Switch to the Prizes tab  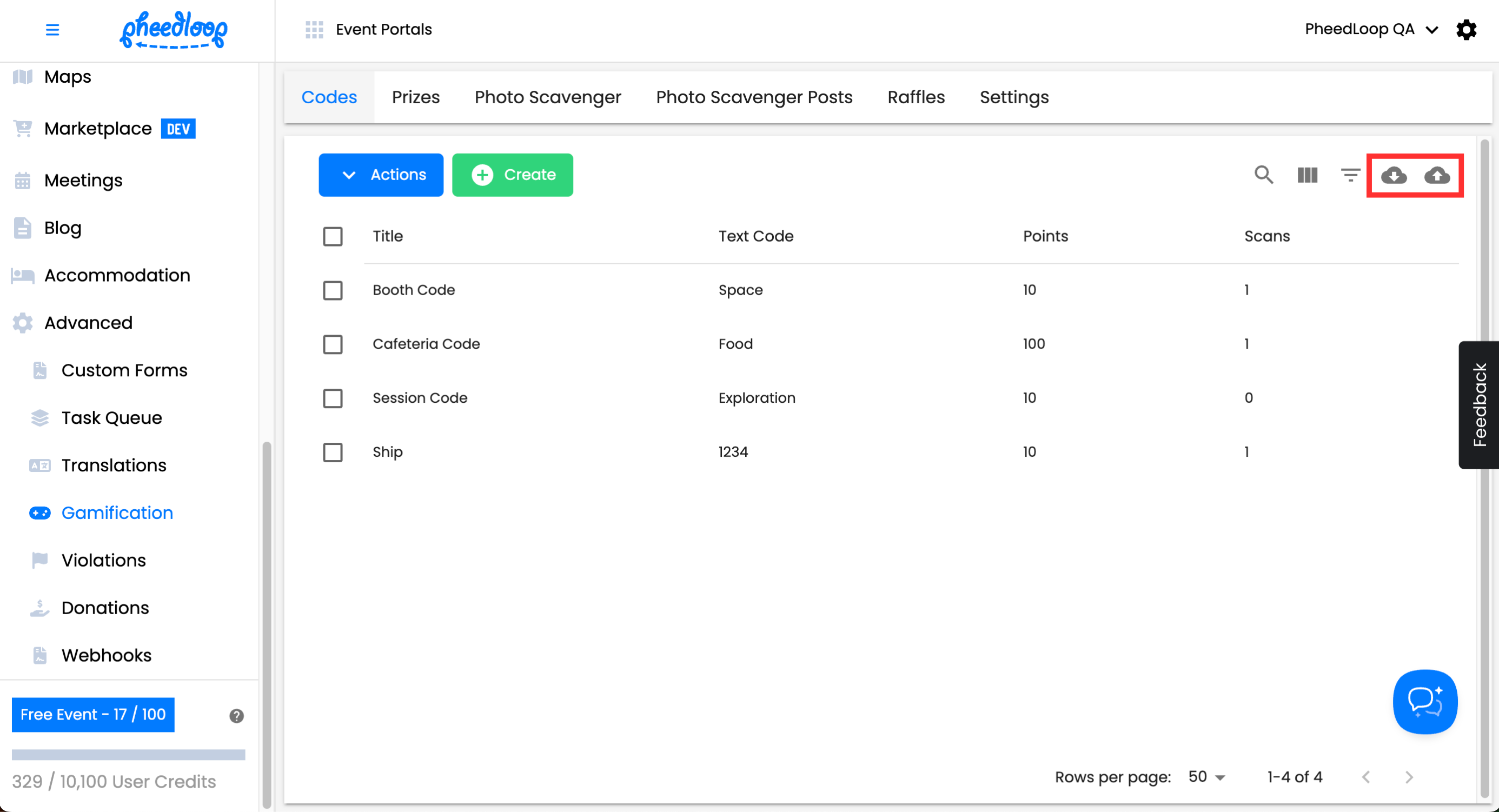coord(415,97)
